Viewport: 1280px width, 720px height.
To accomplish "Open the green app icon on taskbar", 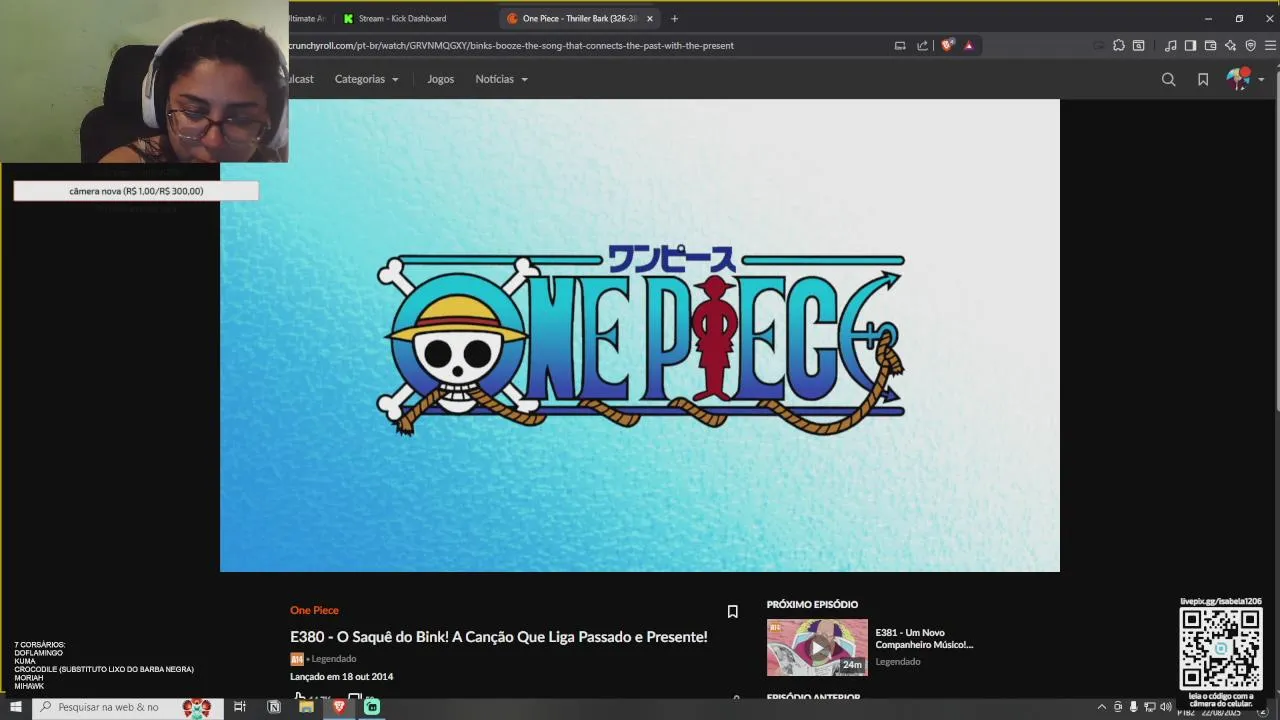I will point(372,707).
